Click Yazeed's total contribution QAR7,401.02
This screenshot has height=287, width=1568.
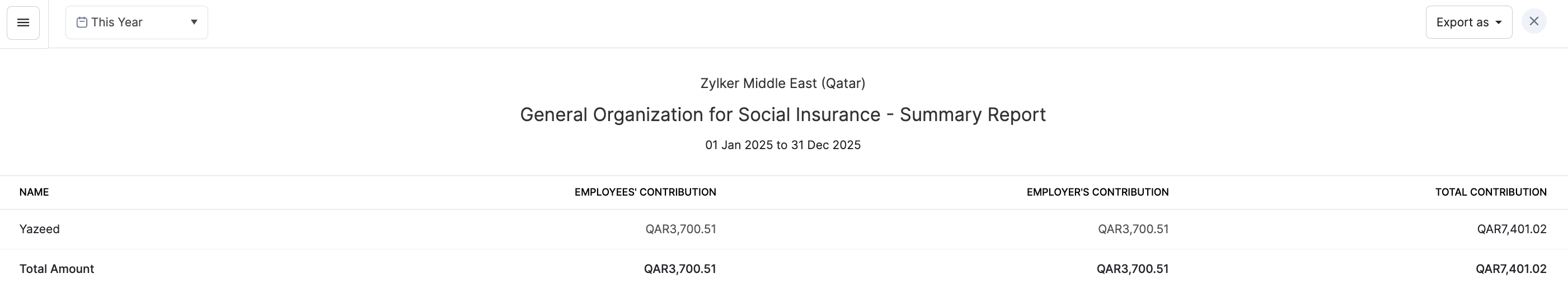(x=1511, y=229)
